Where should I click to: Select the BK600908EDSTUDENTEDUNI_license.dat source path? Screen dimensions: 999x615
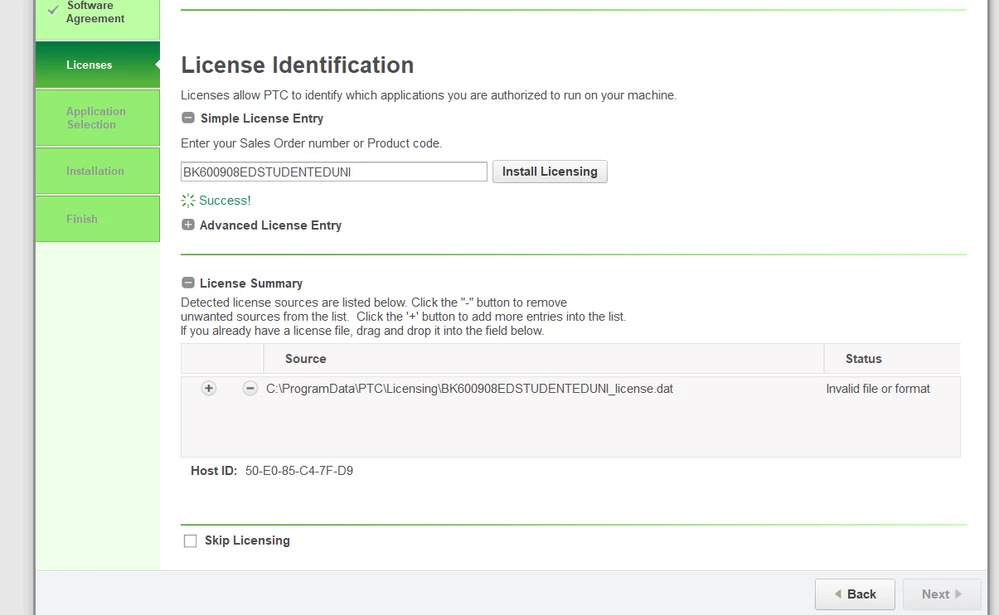tap(470, 389)
